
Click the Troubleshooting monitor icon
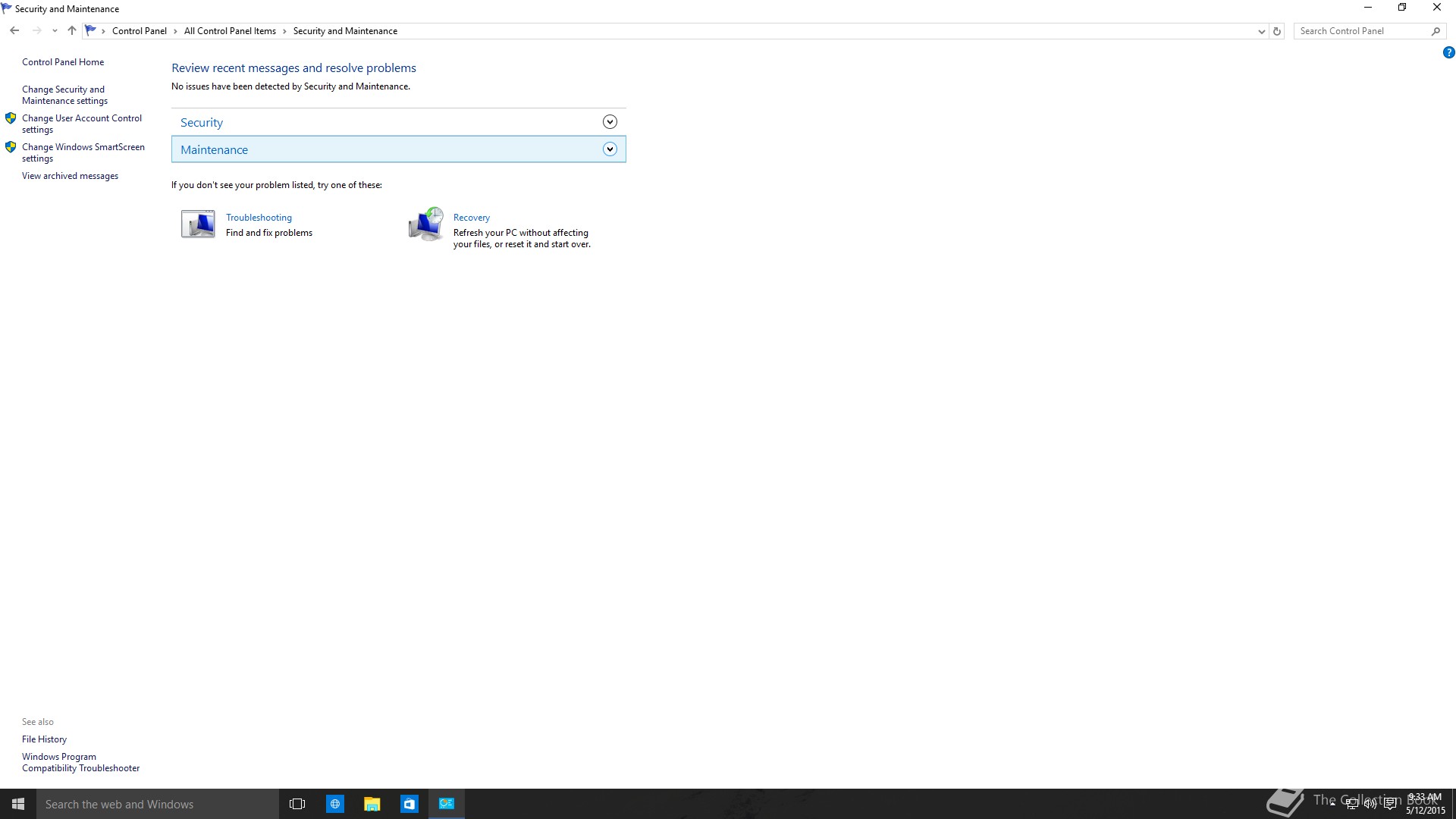198,224
